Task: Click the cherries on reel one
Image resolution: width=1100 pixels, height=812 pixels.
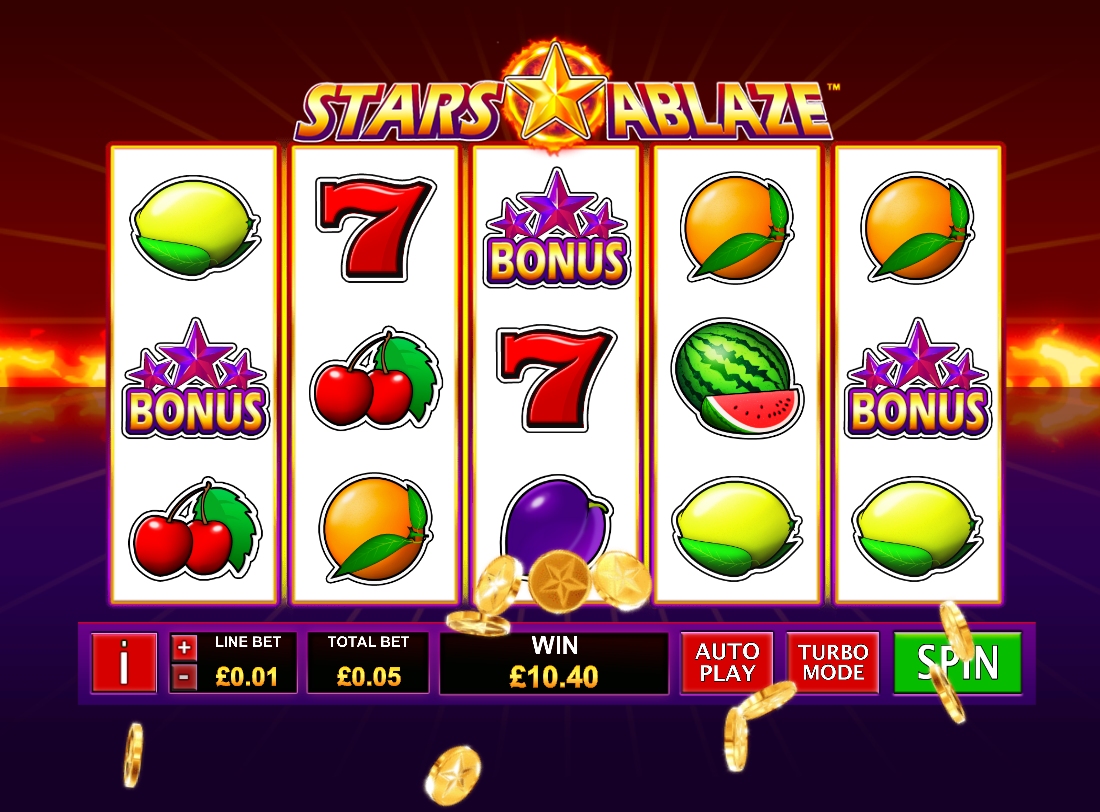Action: (195, 529)
